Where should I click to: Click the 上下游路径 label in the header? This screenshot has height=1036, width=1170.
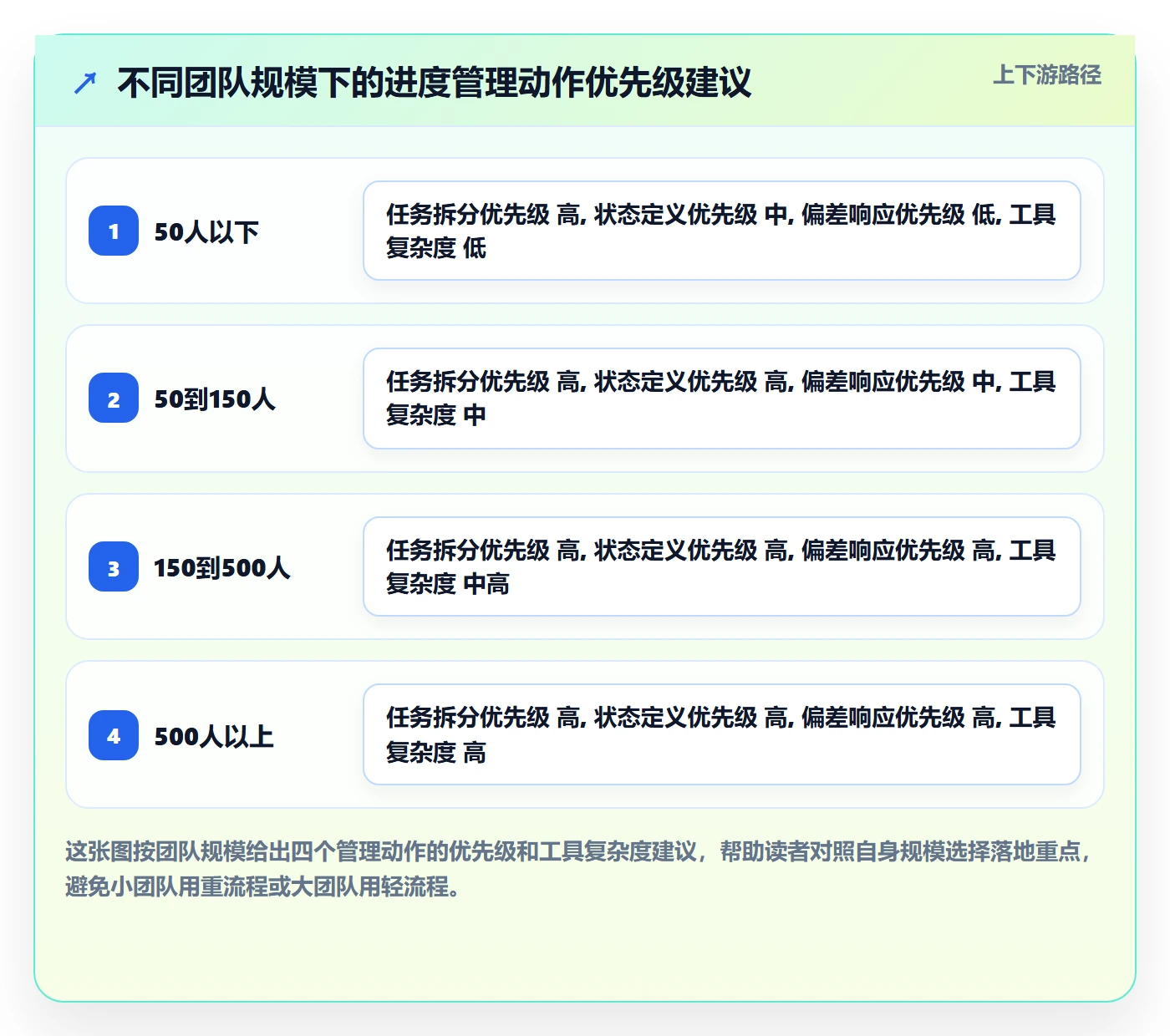pos(1047,75)
